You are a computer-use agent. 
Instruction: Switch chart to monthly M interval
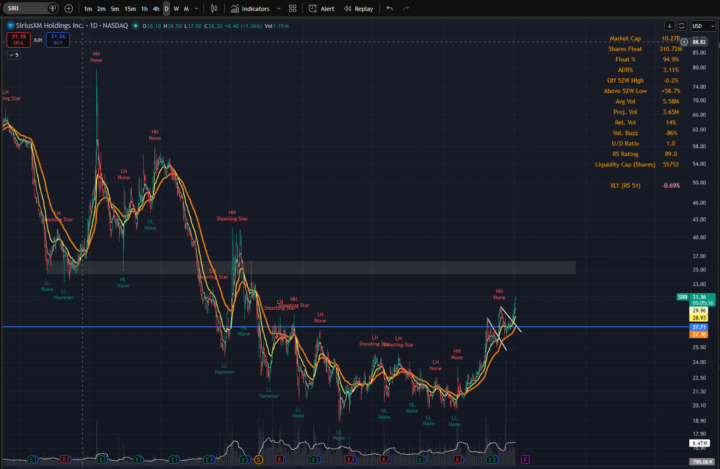click(186, 9)
